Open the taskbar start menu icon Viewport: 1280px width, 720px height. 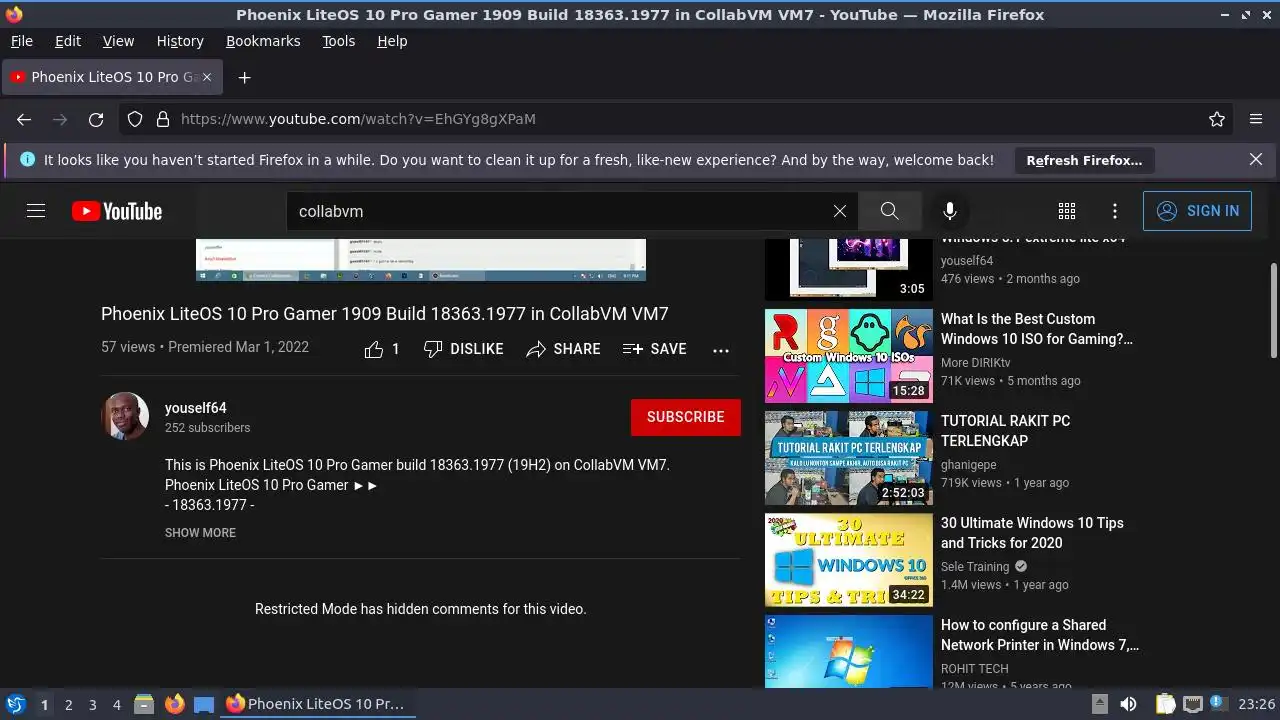tap(15, 704)
